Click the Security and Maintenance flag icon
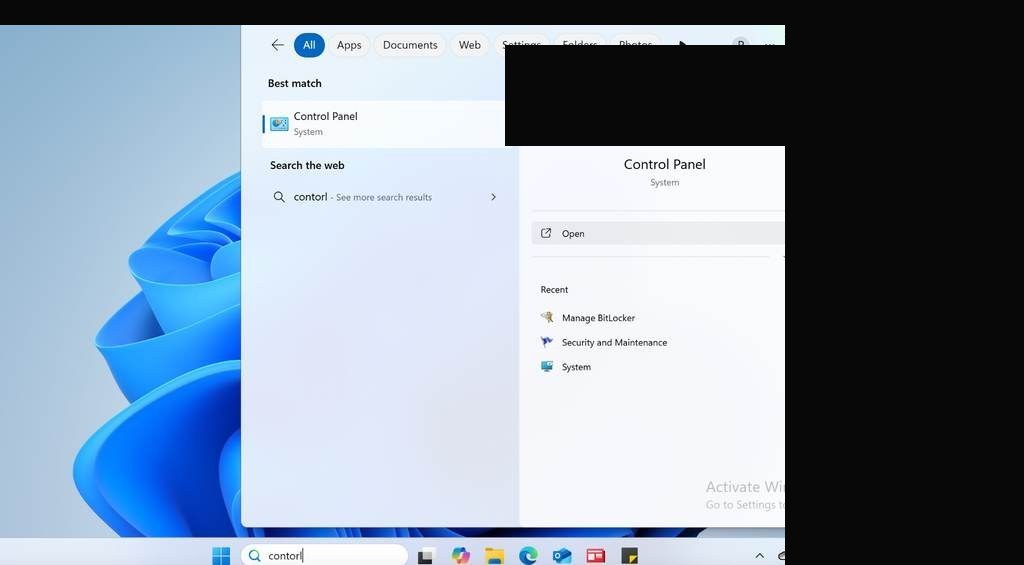The width and height of the screenshot is (1024, 565). [547, 342]
